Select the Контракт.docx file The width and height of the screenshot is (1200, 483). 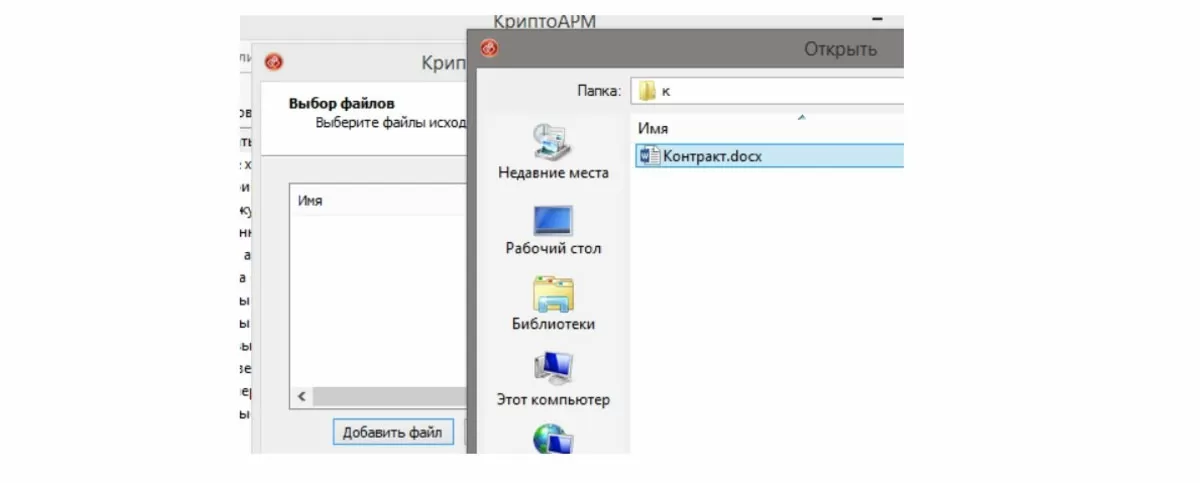[x=769, y=155]
